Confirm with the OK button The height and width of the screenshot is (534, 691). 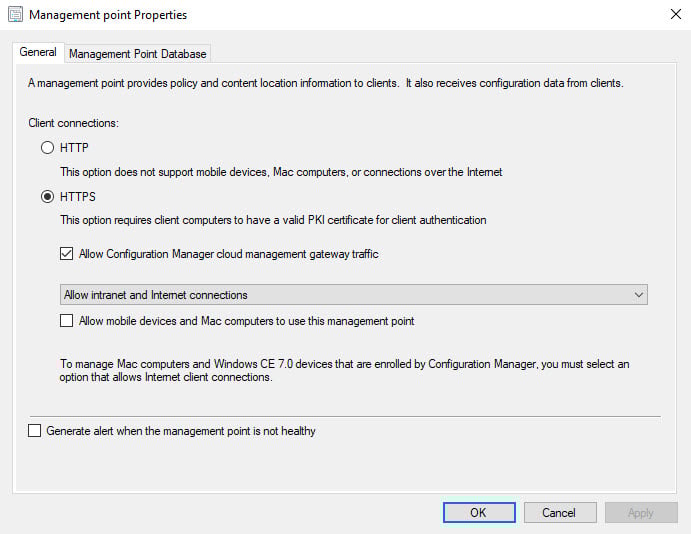click(x=479, y=513)
